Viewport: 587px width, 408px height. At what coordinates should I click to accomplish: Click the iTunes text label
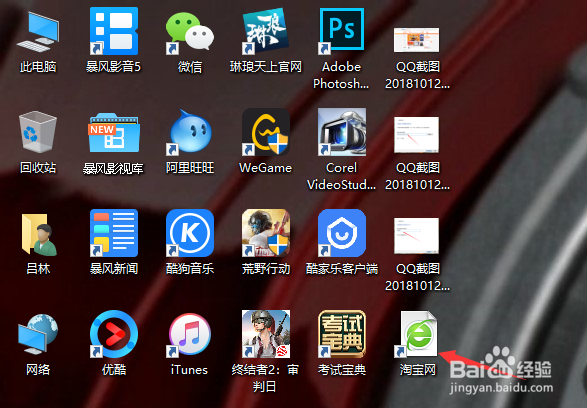189,370
